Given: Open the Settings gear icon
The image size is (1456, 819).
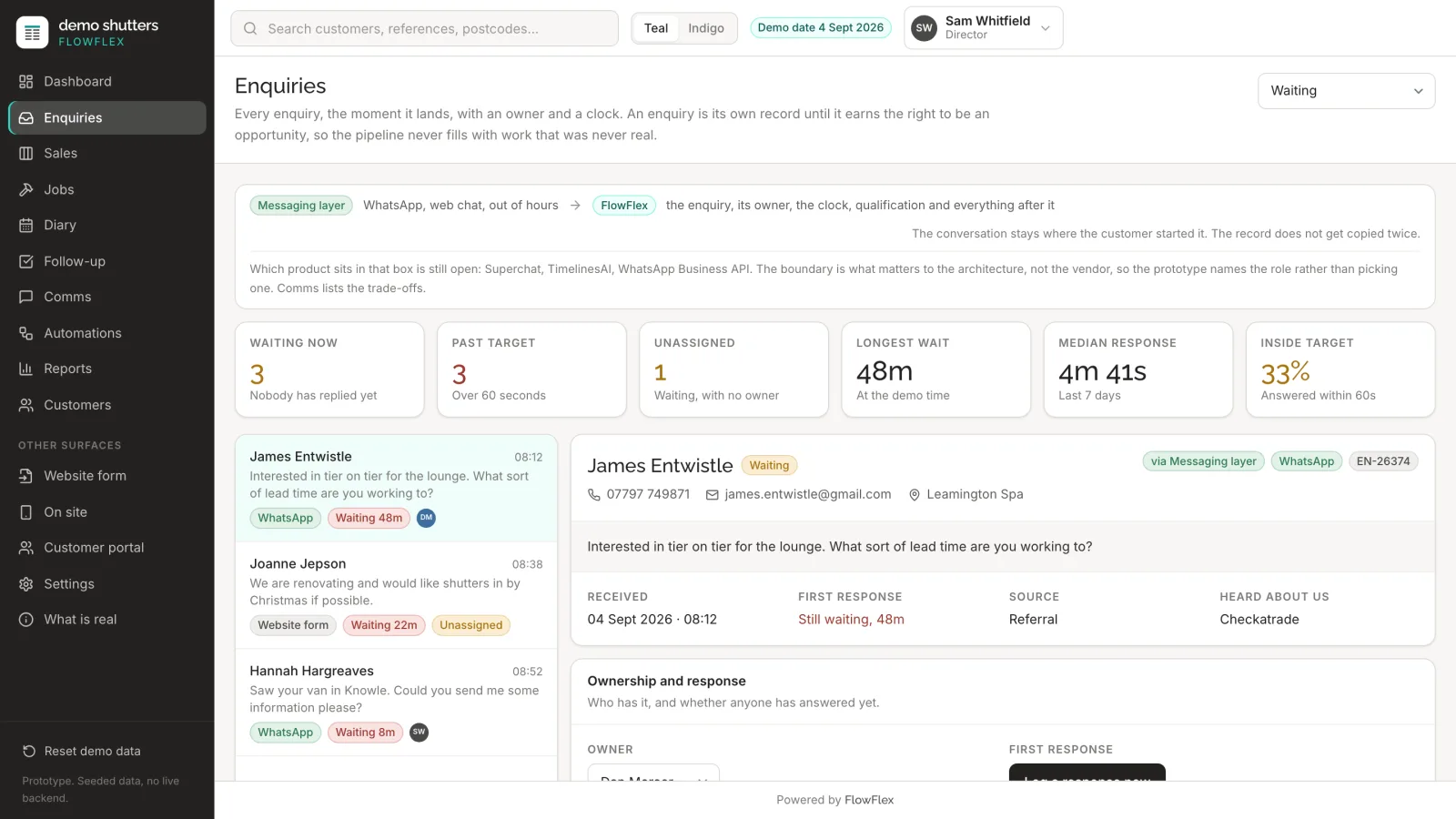Looking at the screenshot, I should pyautogui.click(x=26, y=584).
